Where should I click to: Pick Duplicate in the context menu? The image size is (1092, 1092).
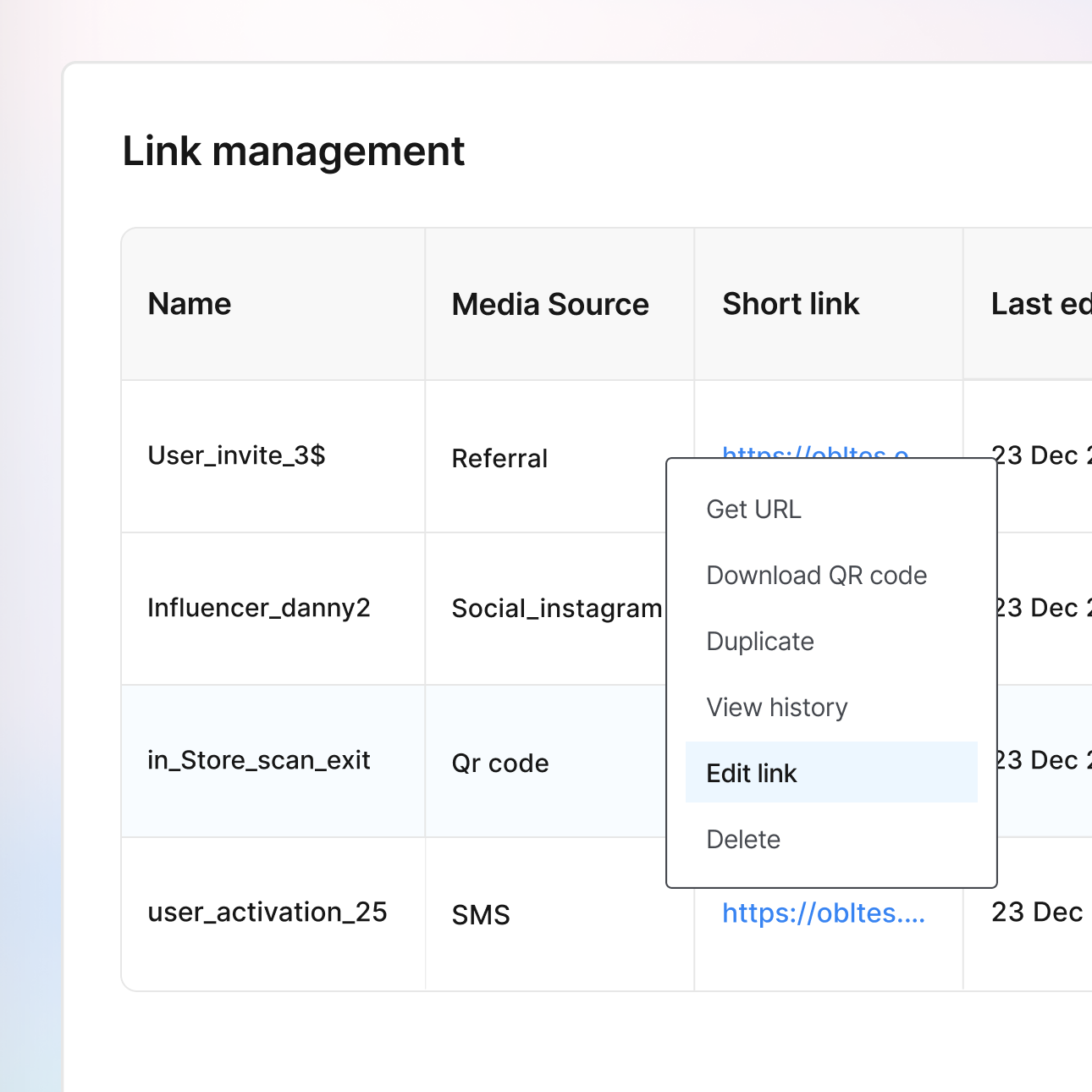[830, 641]
